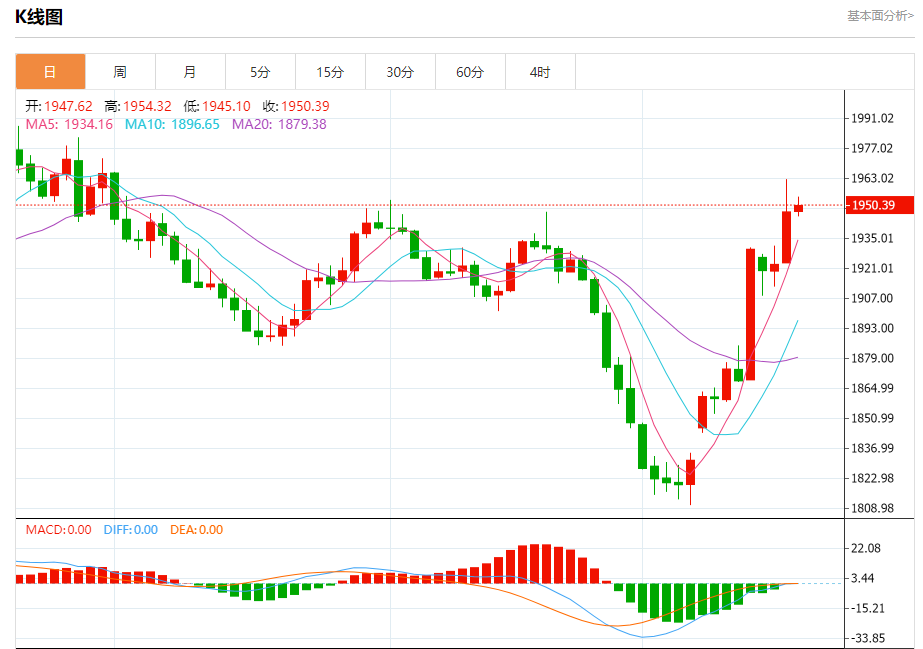This screenshot has width=923, height=649.
Task: Click the 1822.98 price axis label
Action: (872, 478)
